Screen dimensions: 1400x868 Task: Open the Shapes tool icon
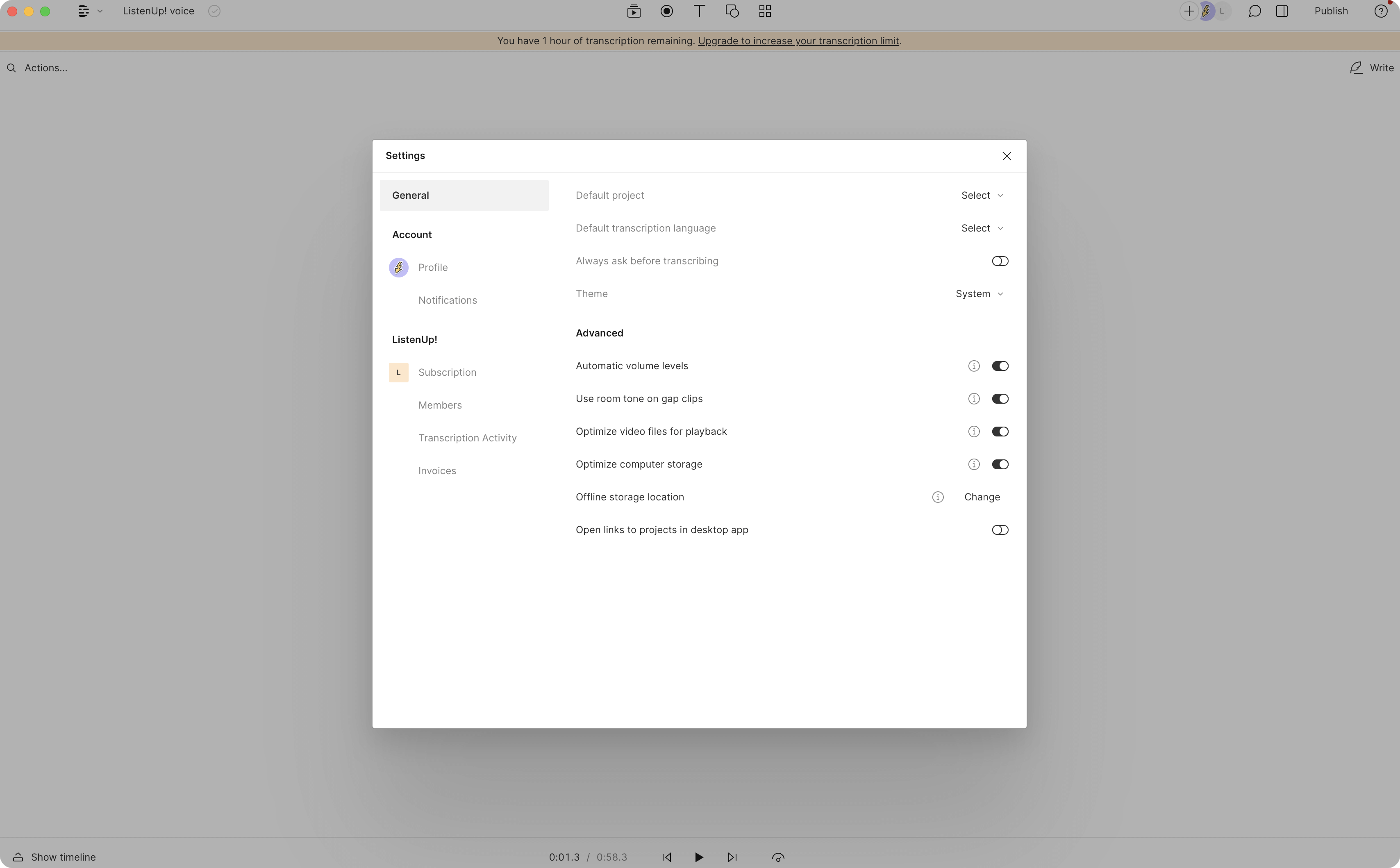[732, 11]
